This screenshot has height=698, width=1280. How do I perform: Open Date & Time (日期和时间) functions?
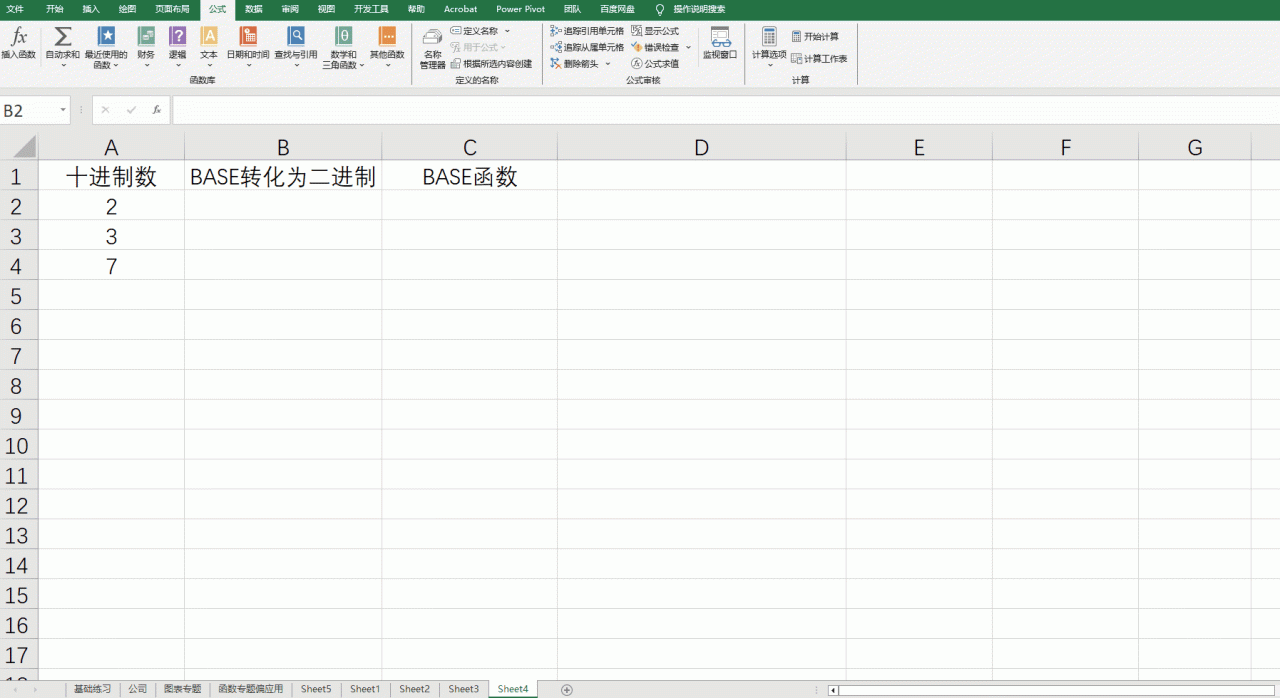coord(248,46)
